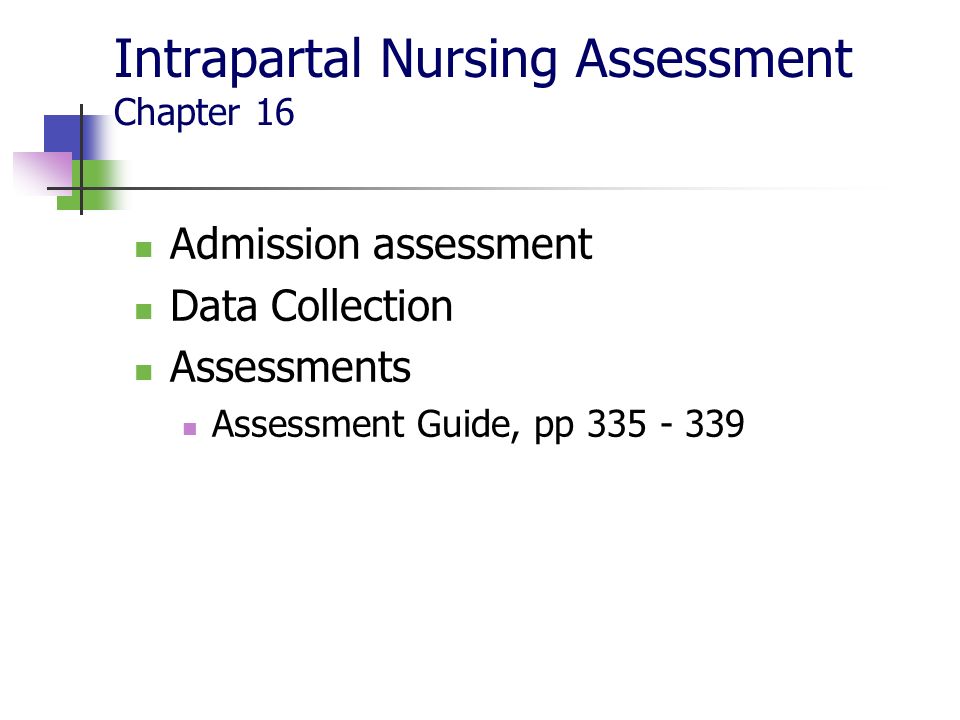
Task: Click the abbreviation pp in the sub-bullet
Action: click(x=554, y=427)
